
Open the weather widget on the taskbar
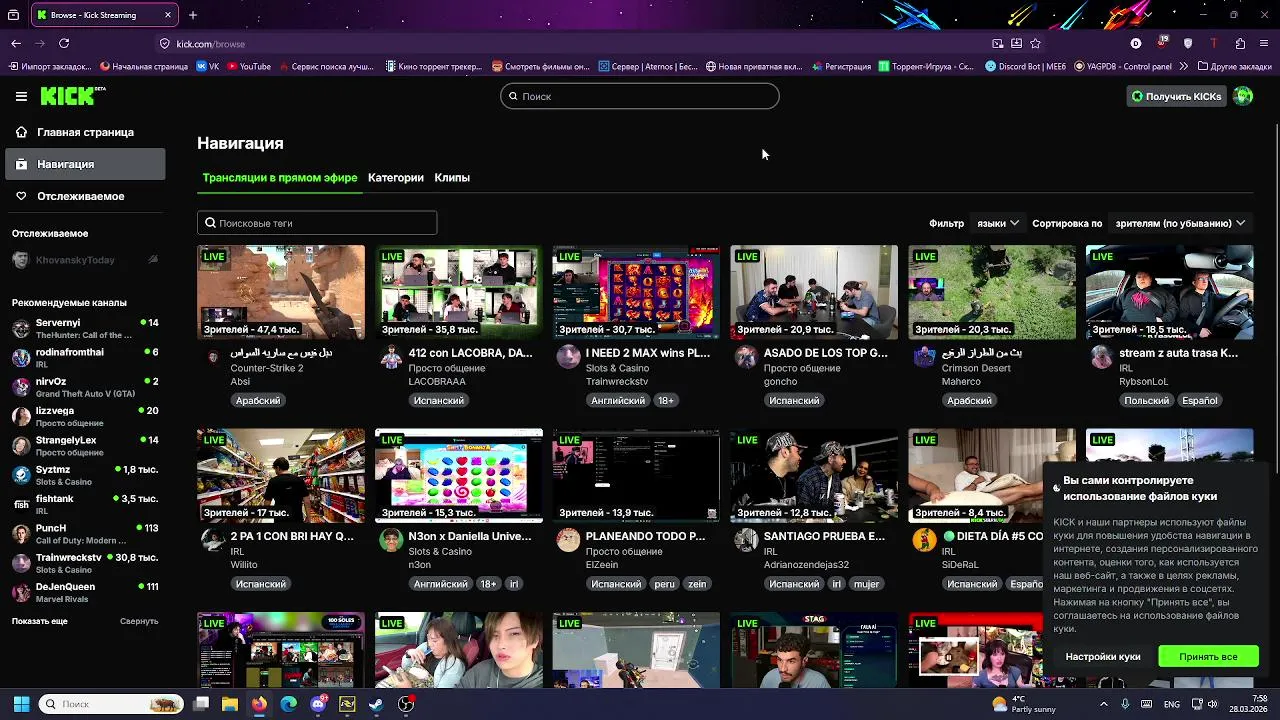[x=1023, y=704]
